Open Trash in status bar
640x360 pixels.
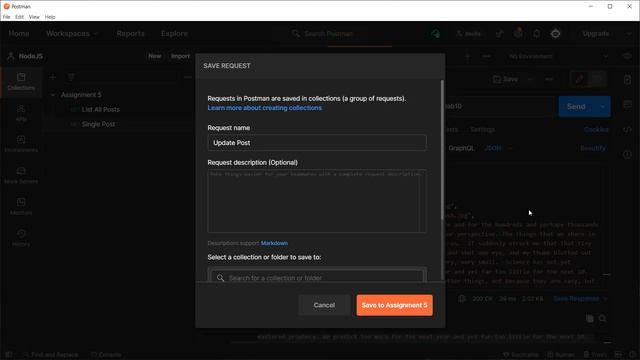pyautogui.click(x=596, y=355)
